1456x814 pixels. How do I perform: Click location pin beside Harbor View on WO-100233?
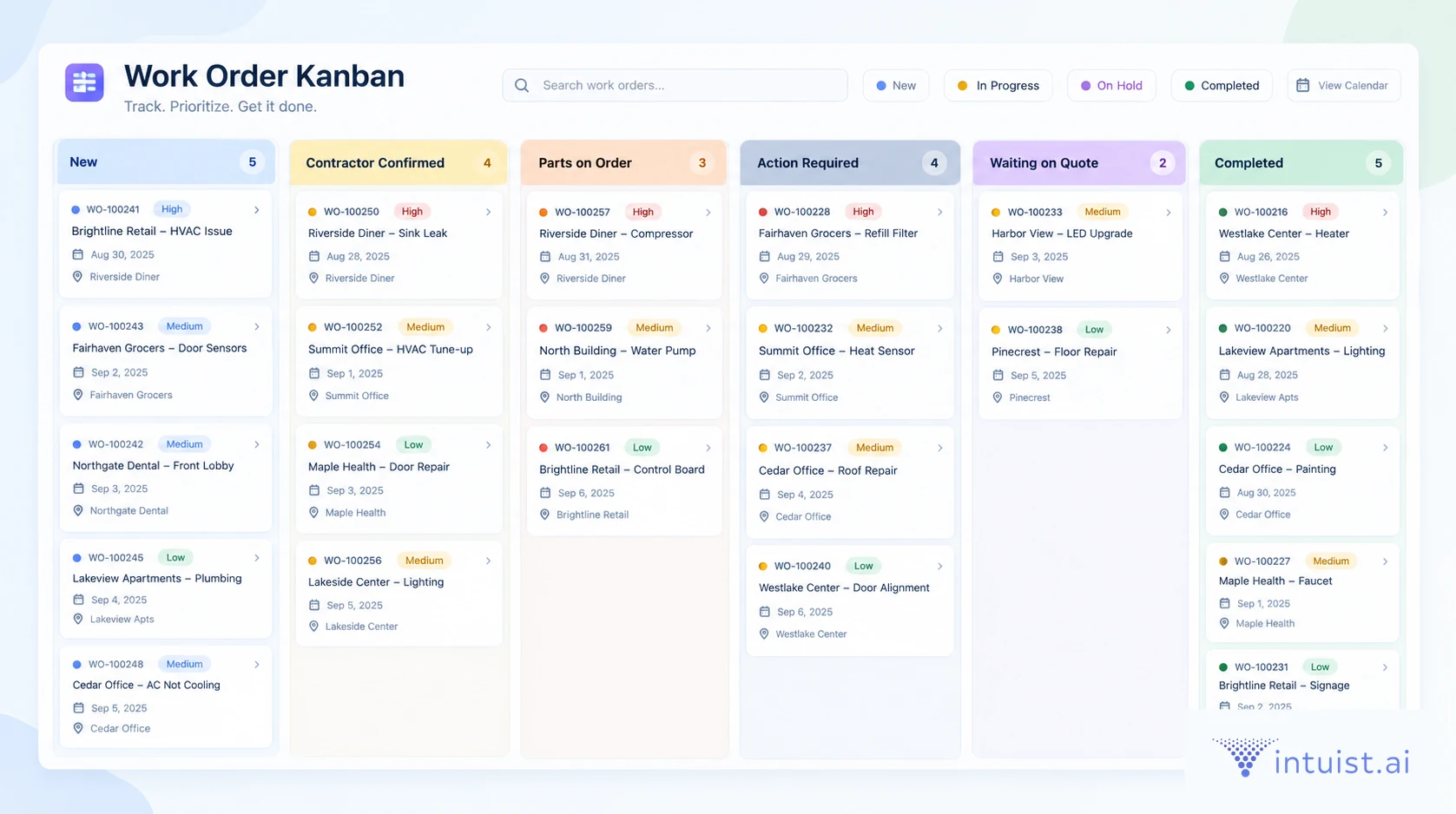coord(998,279)
